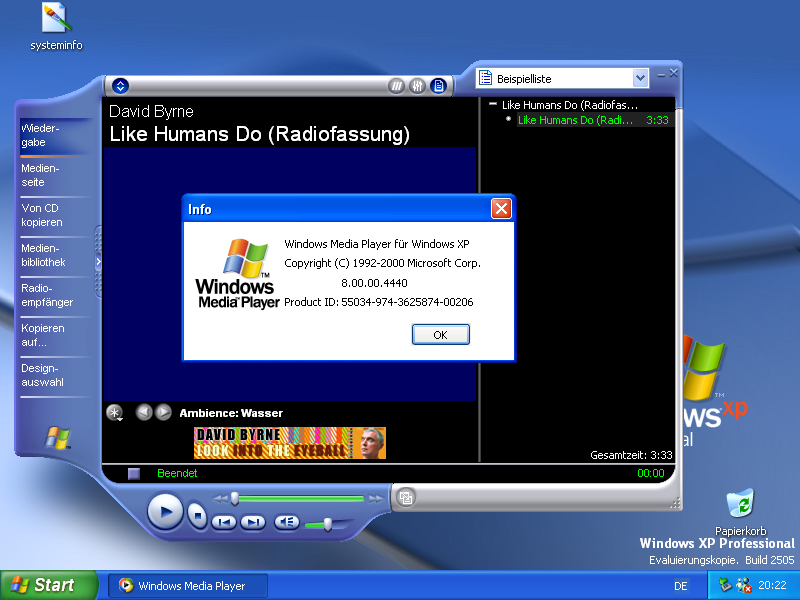Open the Wiedergabe tab
The image size is (800, 600).
tap(54, 135)
